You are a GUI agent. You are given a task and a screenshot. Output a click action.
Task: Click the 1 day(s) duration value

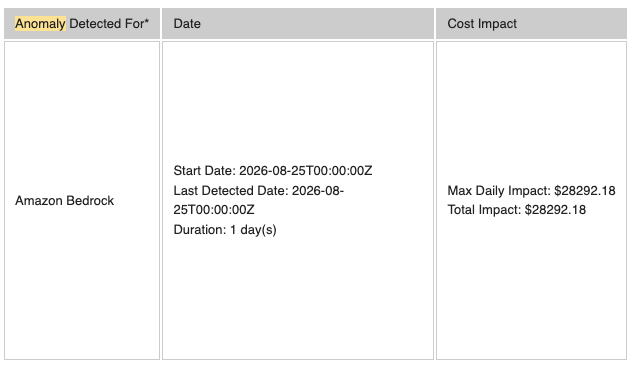pyautogui.click(x=253, y=230)
